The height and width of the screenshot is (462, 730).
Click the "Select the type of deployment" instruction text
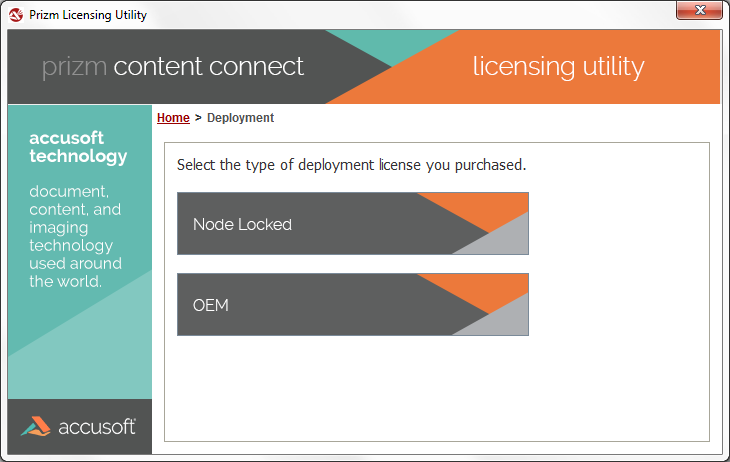[x=351, y=165]
